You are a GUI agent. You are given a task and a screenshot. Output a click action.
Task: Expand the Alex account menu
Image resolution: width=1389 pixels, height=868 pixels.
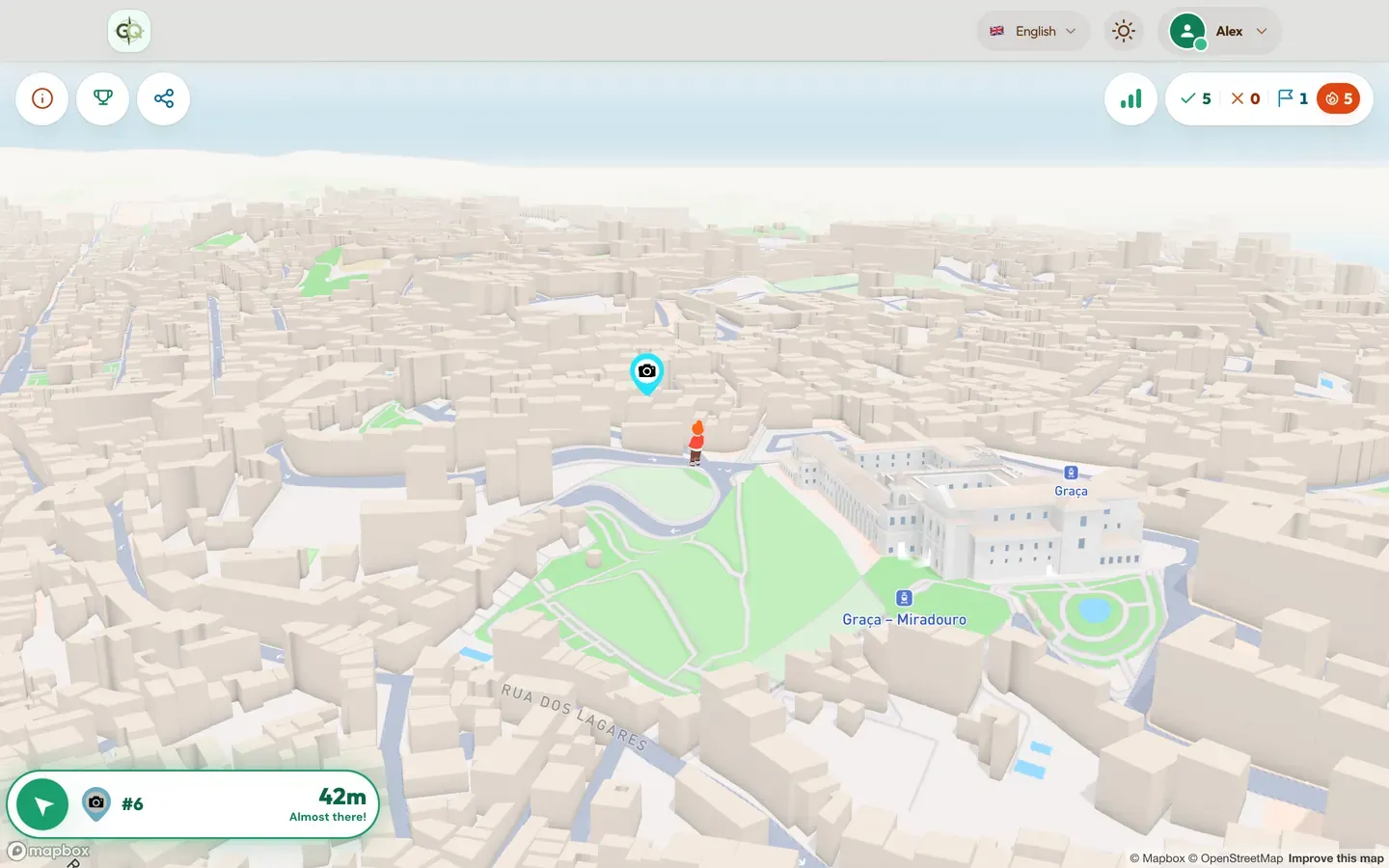pyautogui.click(x=1220, y=31)
